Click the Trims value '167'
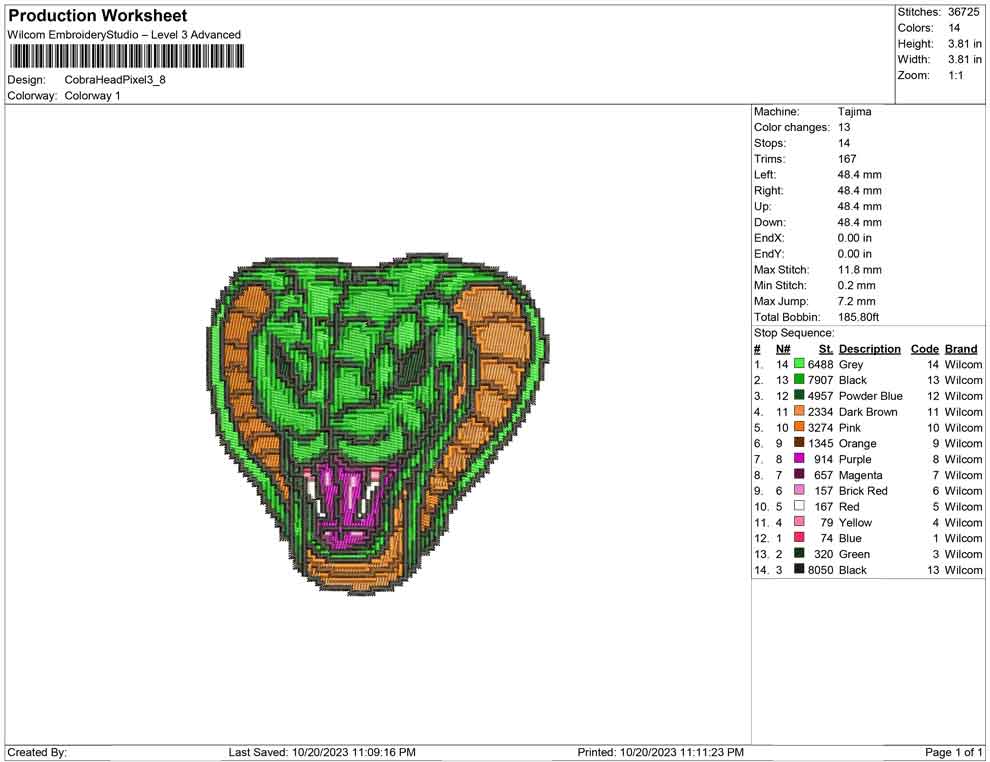The width and height of the screenshot is (990, 762). pos(847,159)
